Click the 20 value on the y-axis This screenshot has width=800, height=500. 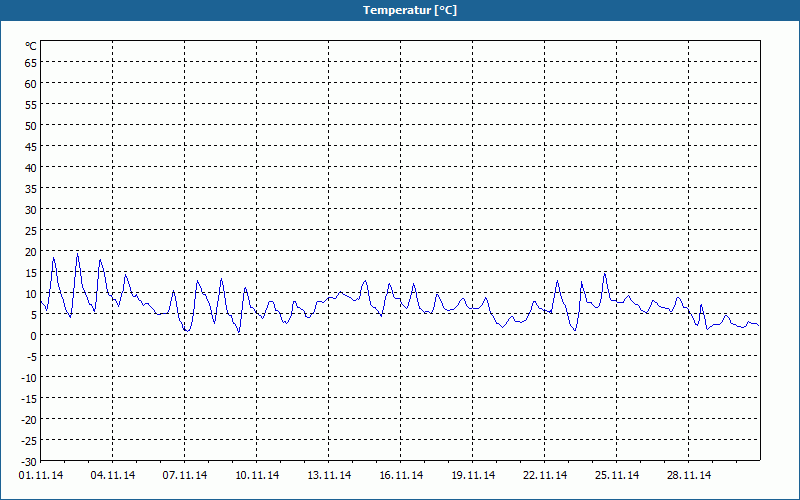pyautogui.click(x=31, y=252)
